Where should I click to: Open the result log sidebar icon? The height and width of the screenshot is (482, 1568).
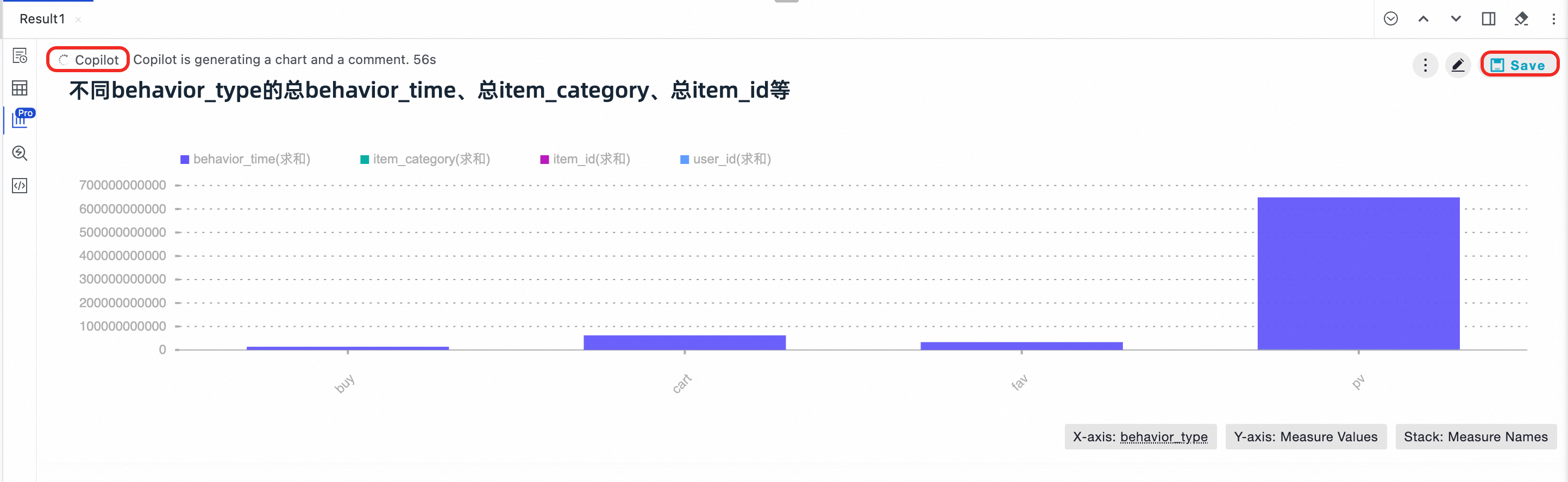tap(20, 56)
